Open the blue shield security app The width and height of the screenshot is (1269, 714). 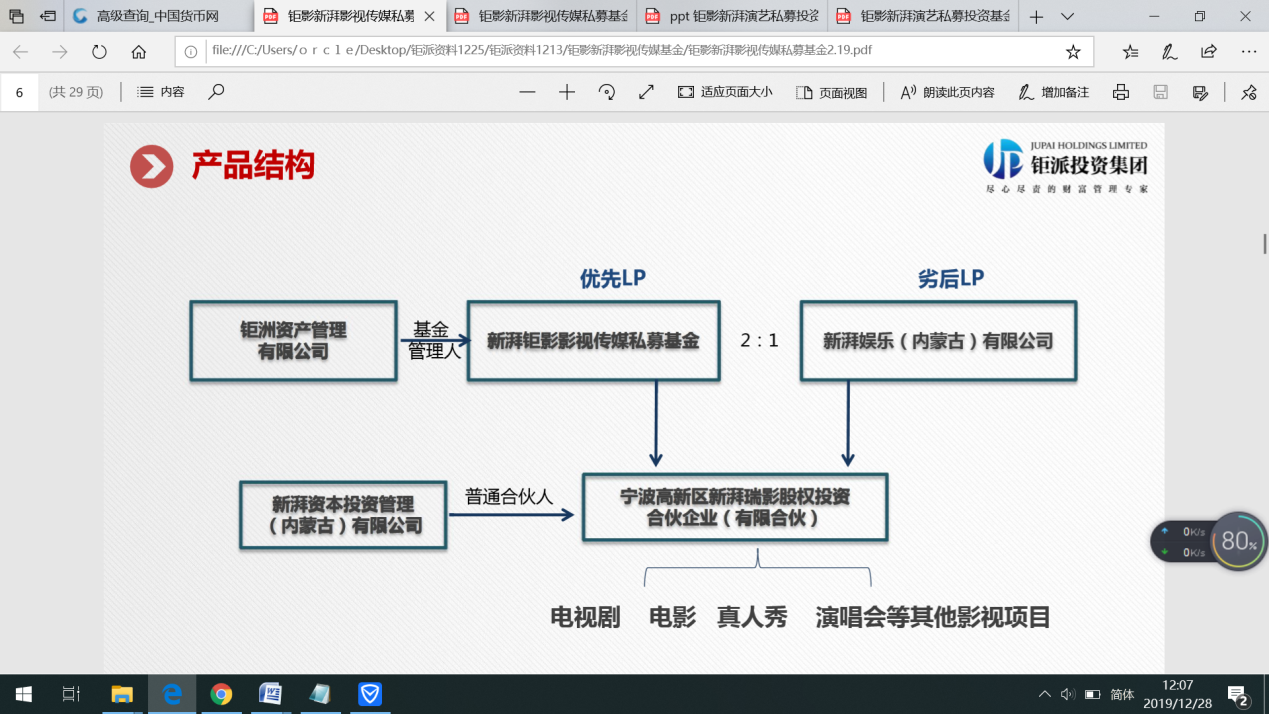tap(369, 694)
